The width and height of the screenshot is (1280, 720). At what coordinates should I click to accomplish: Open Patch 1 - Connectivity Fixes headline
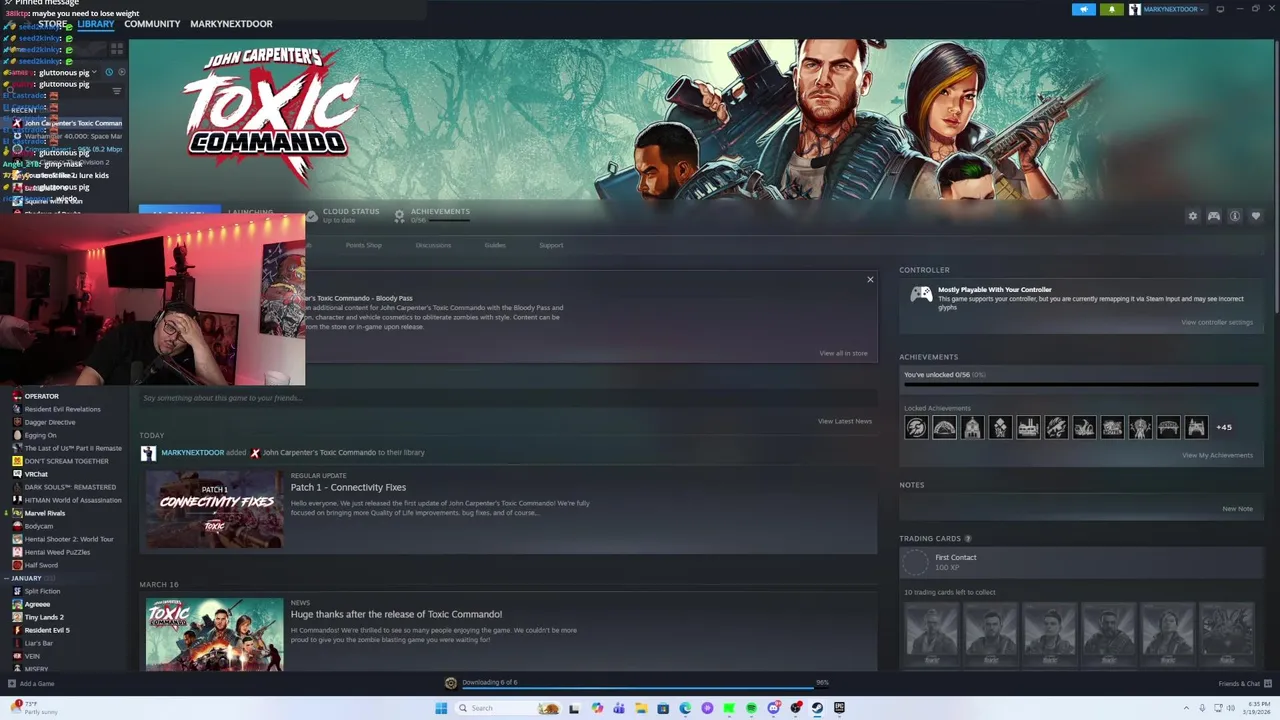pos(348,487)
